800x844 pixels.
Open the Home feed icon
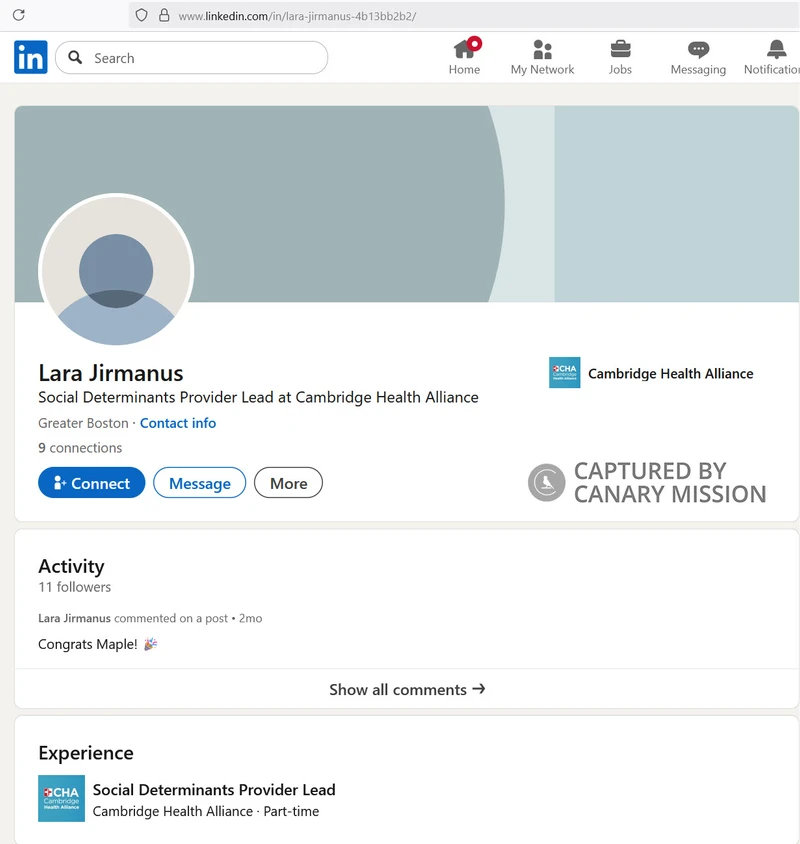tap(465, 56)
